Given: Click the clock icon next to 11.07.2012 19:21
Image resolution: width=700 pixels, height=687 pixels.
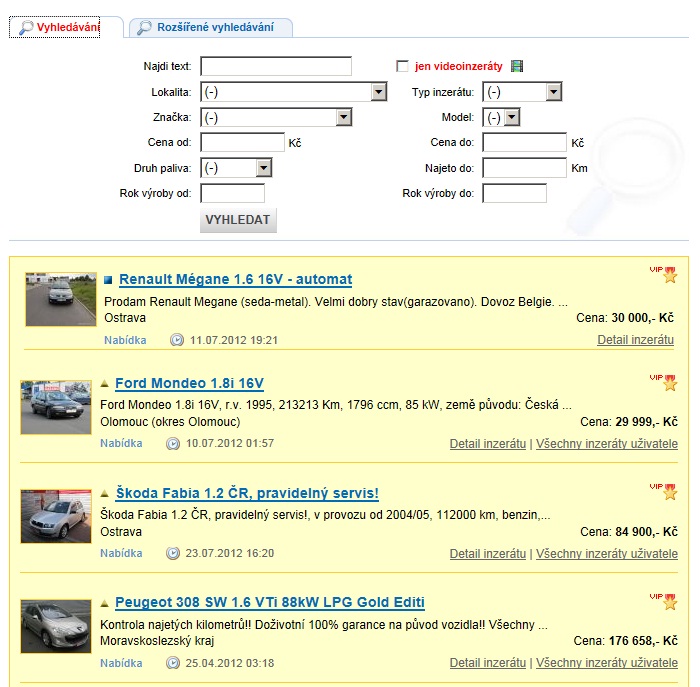Looking at the screenshot, I should tap(177, 340).
